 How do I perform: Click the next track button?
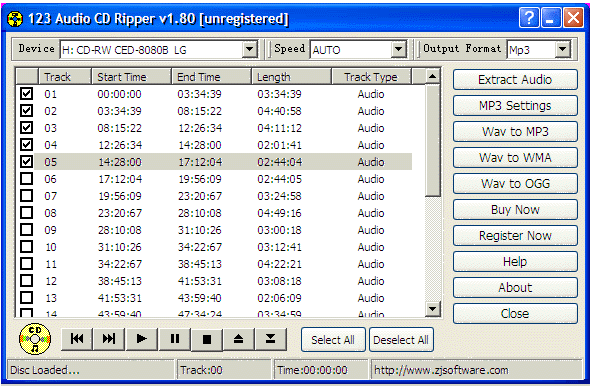[109, 339]
